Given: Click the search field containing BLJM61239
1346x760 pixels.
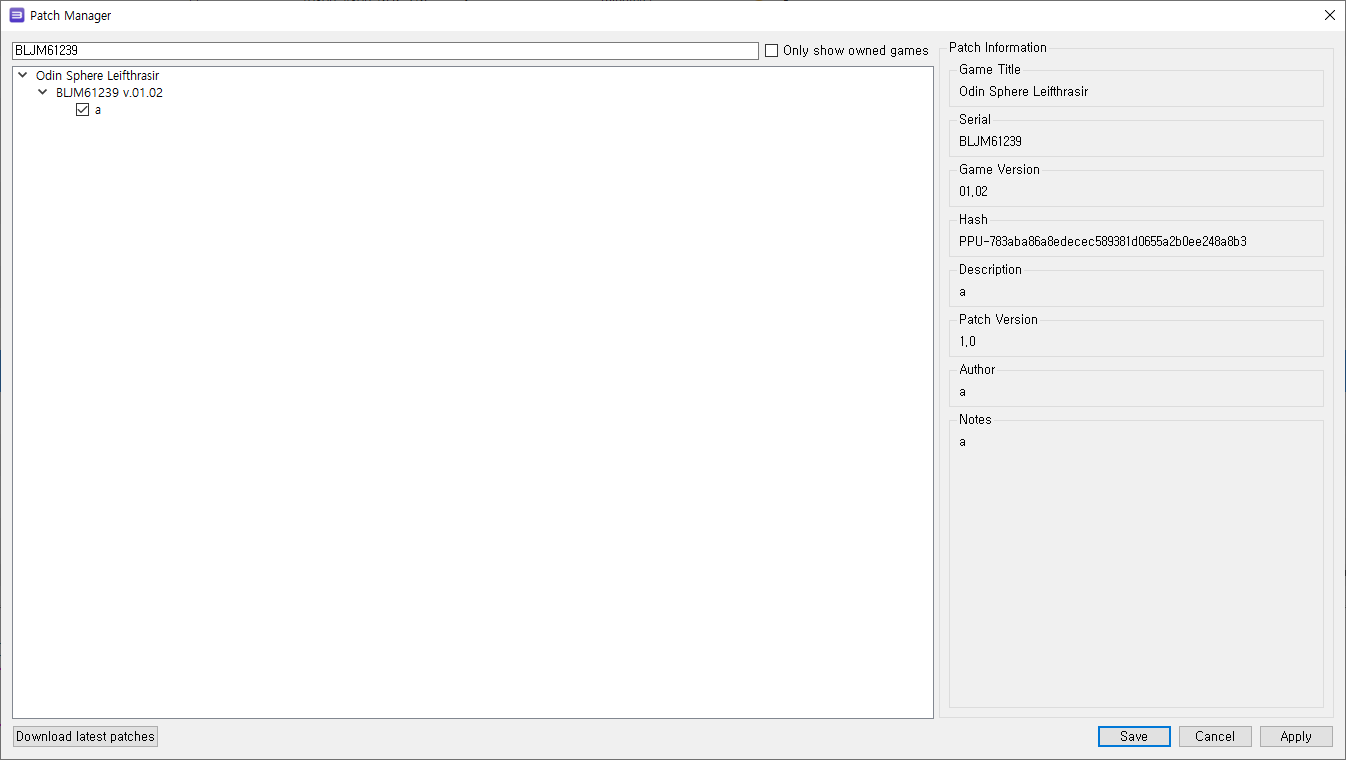Looking at the screenshot, I should coord(385,51).
